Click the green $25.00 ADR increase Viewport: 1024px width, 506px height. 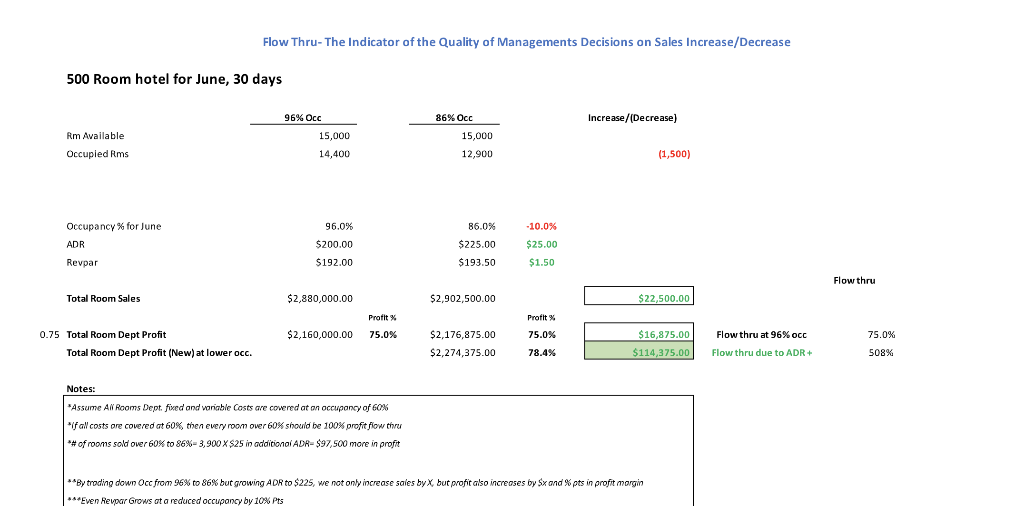542,244
